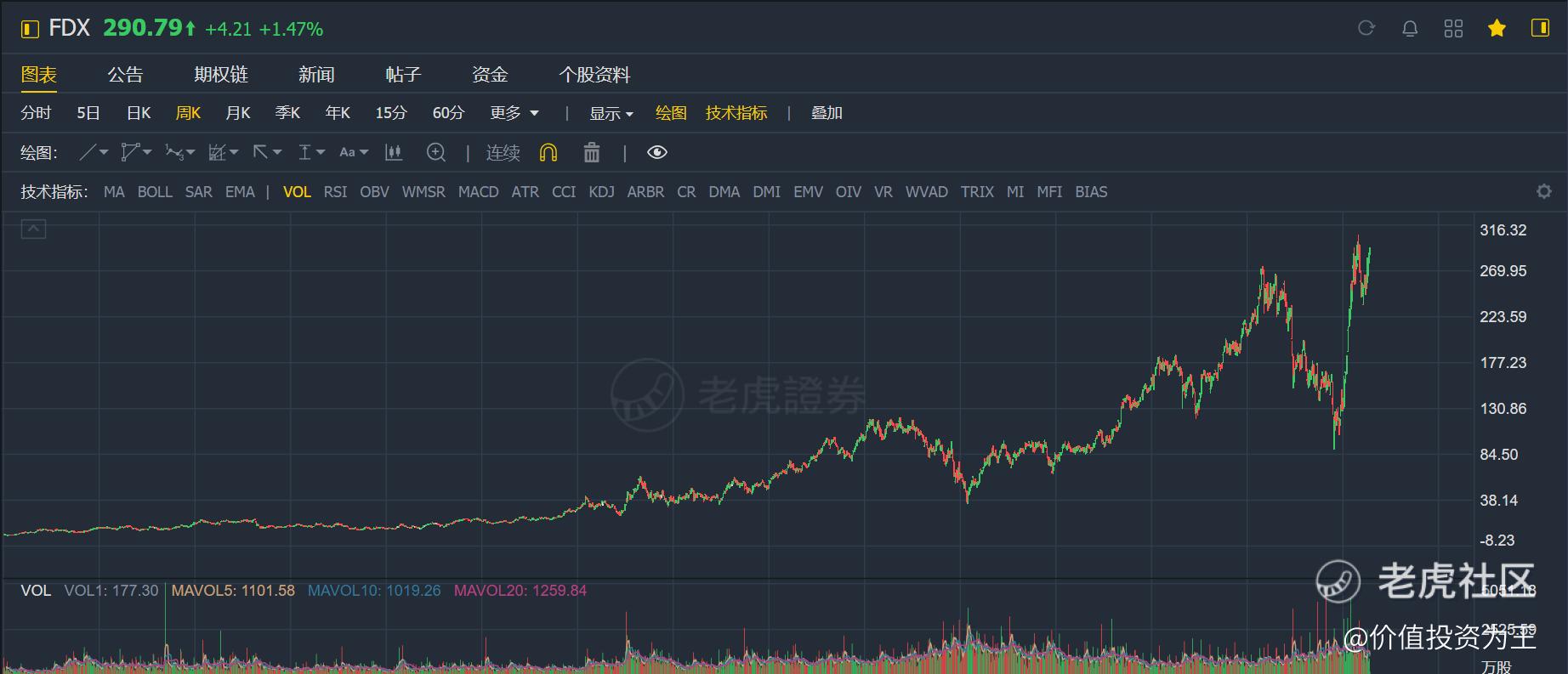Toggle the 绘图 drawing toolbar
This screenshot has width=1568, height=674.
[x=671, y=113]
